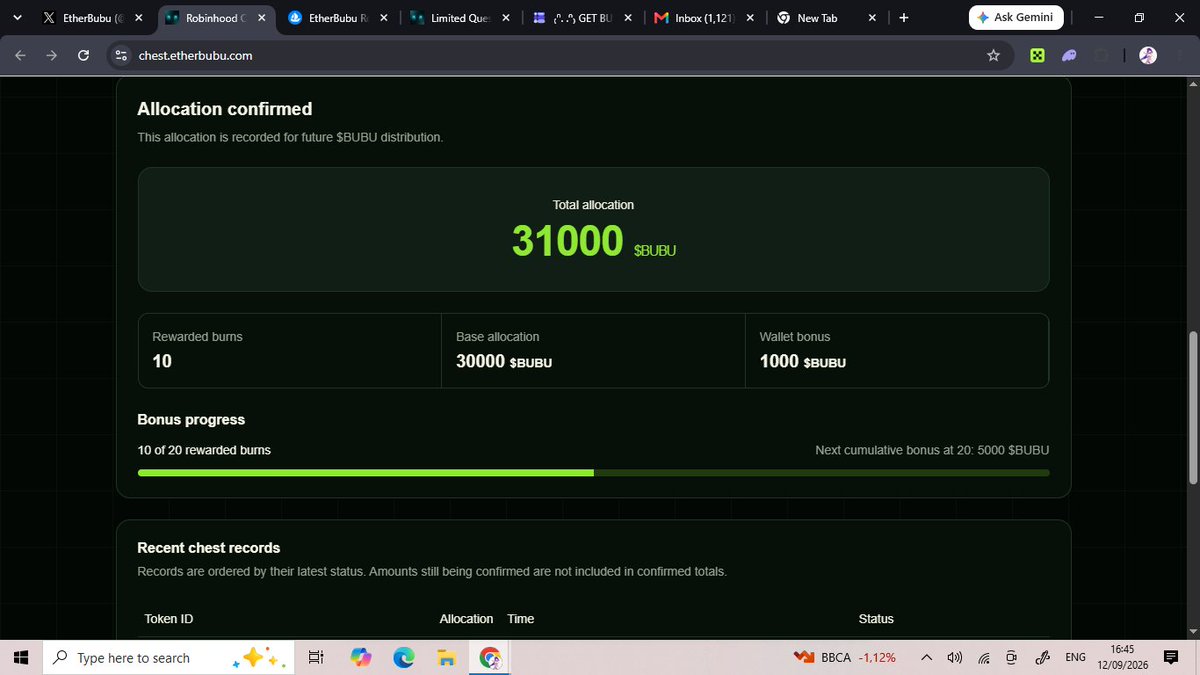
Task: Bookmark this page with the star
Action: 993,56
